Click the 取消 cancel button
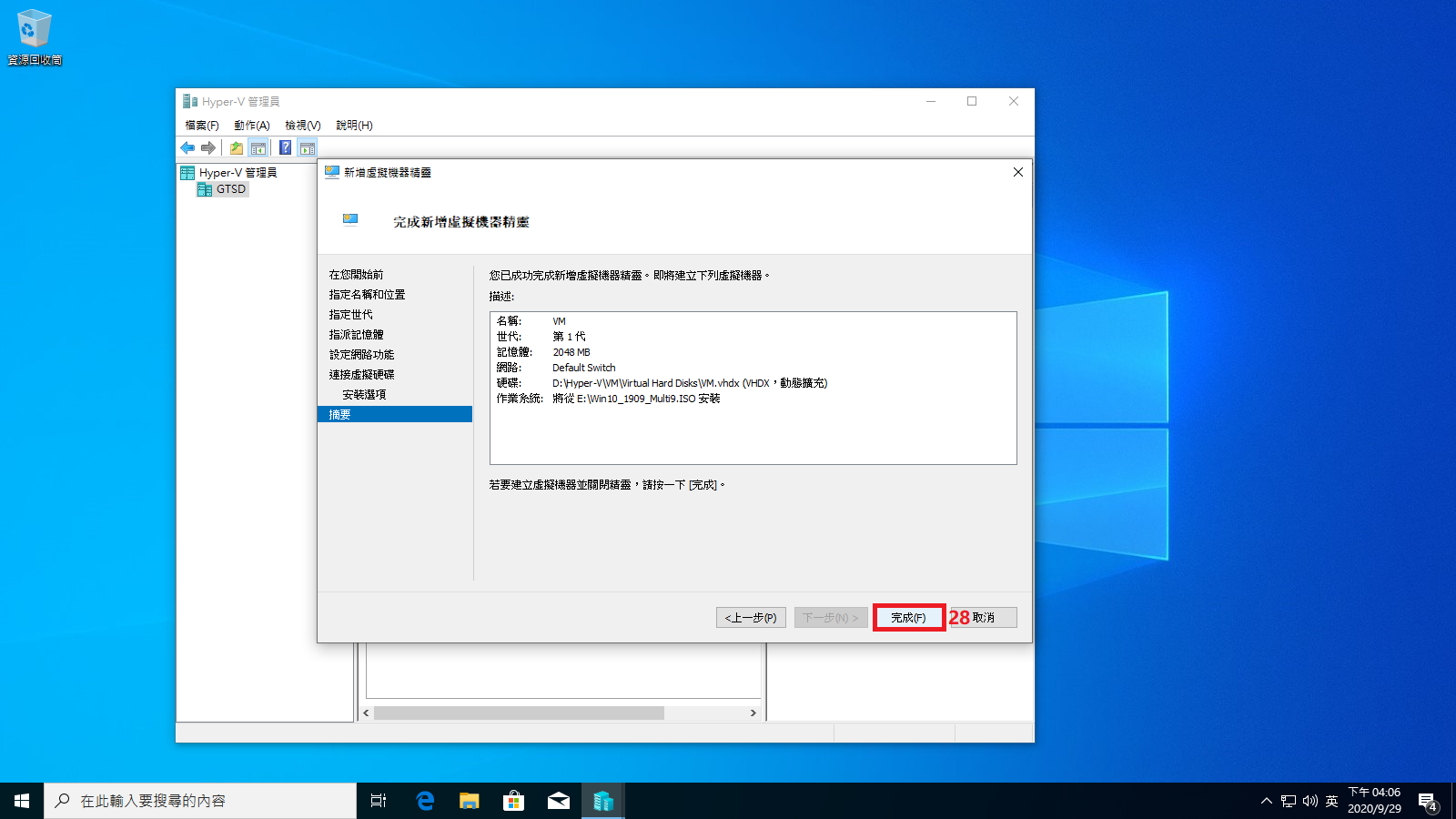The height and width of the screenshot is (819, 1456). [984, 617]
